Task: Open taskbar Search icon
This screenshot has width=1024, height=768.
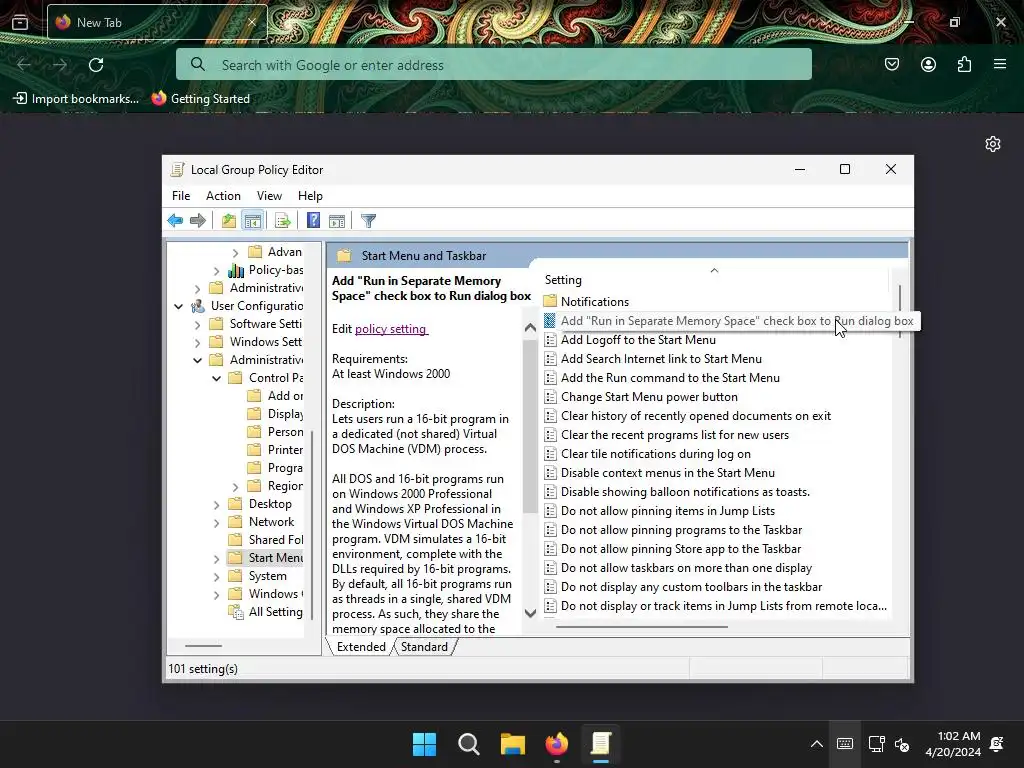Action: 468,744
